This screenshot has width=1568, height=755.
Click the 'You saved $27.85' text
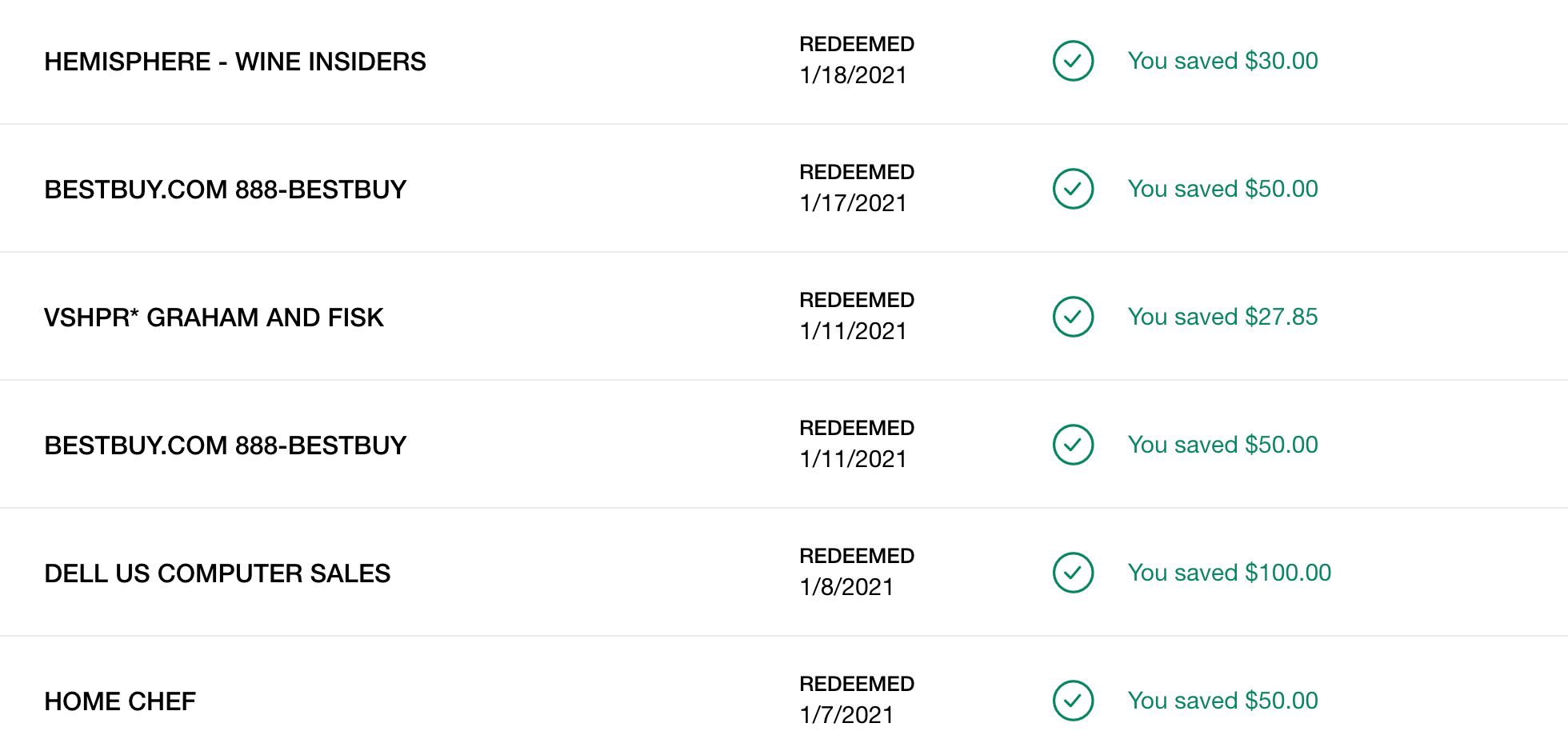click(x=1222, y=317)
